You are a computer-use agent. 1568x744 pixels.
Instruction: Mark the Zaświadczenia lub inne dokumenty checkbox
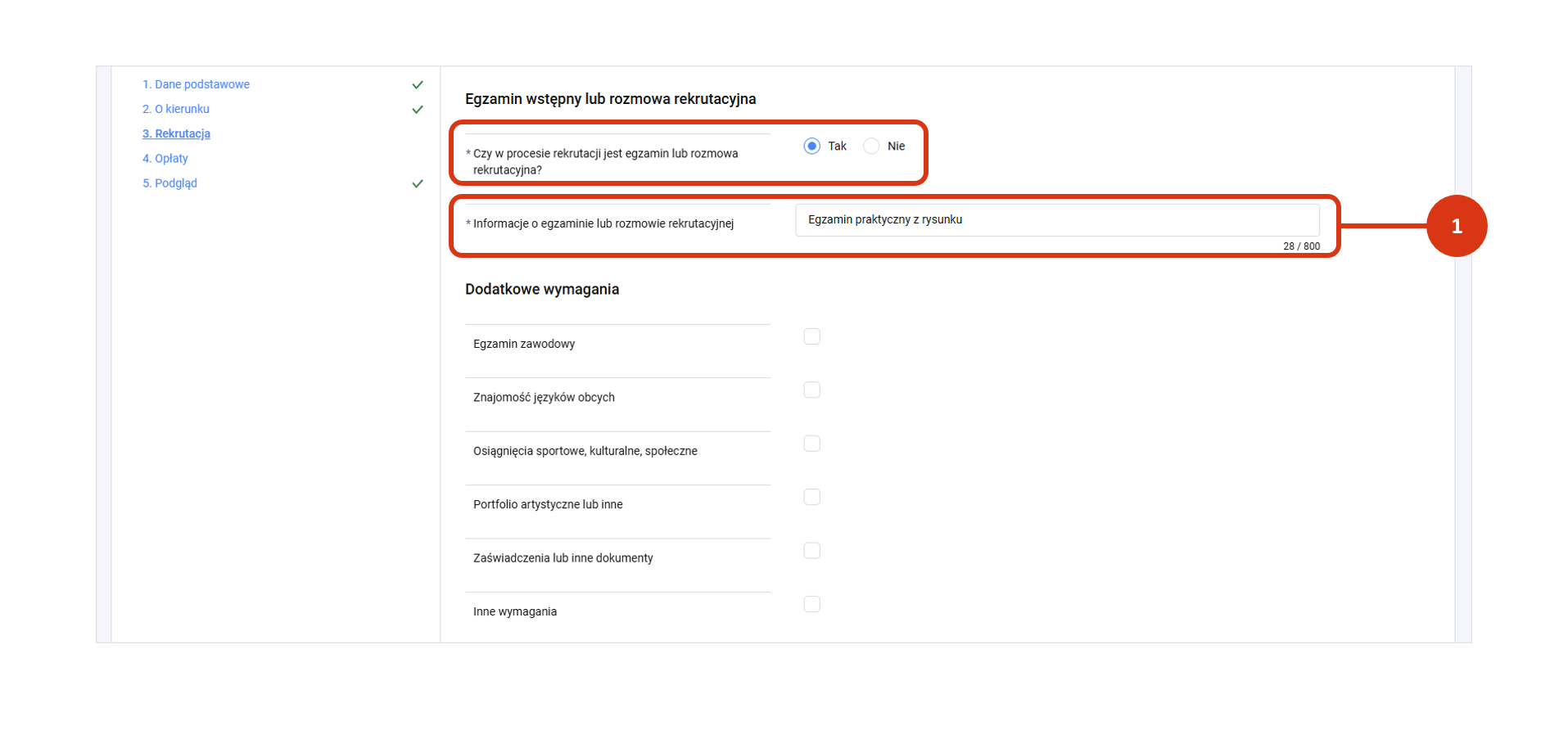point(811,551)
